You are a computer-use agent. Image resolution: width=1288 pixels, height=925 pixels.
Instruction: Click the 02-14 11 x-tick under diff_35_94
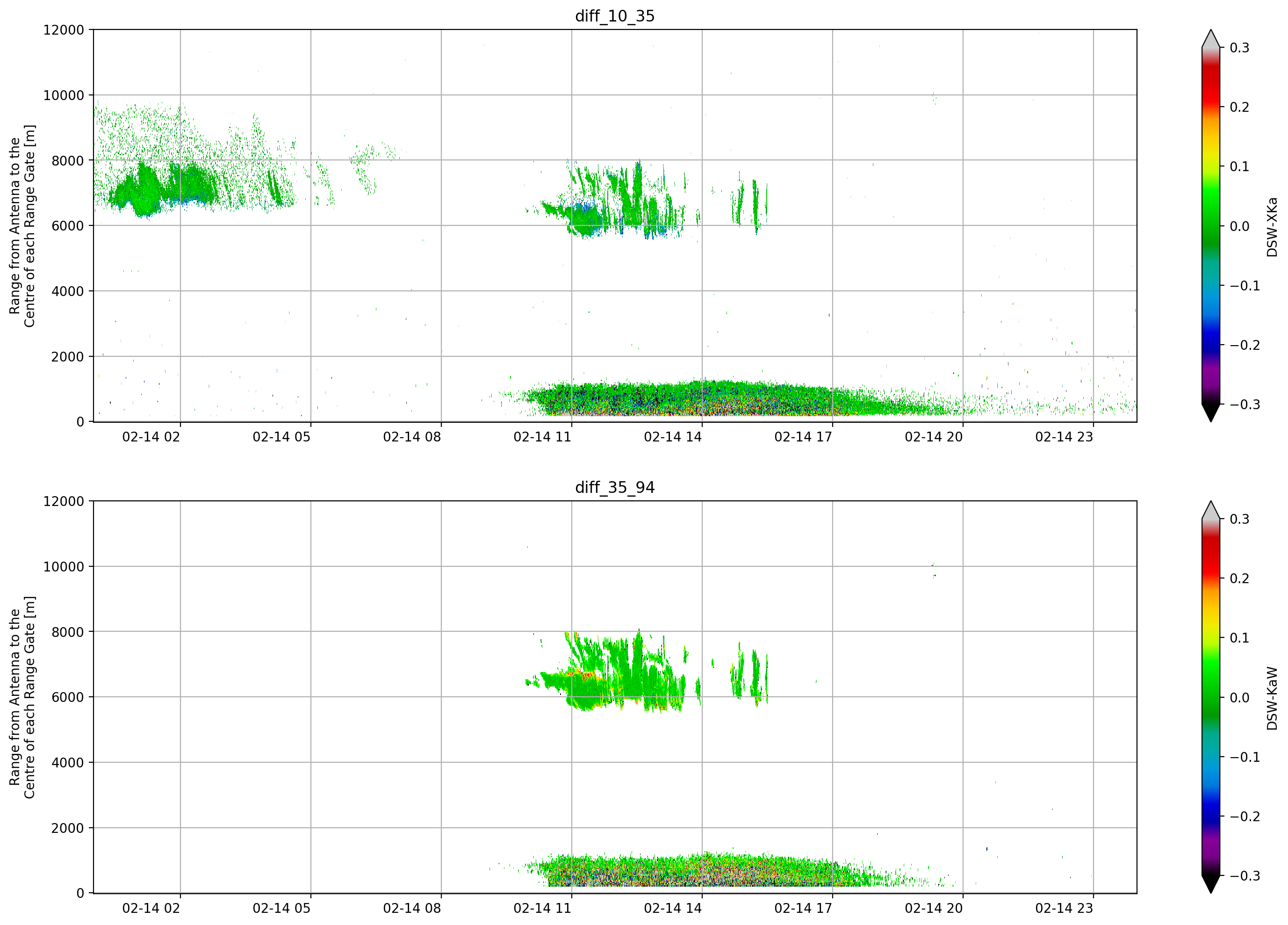(542, 909)
